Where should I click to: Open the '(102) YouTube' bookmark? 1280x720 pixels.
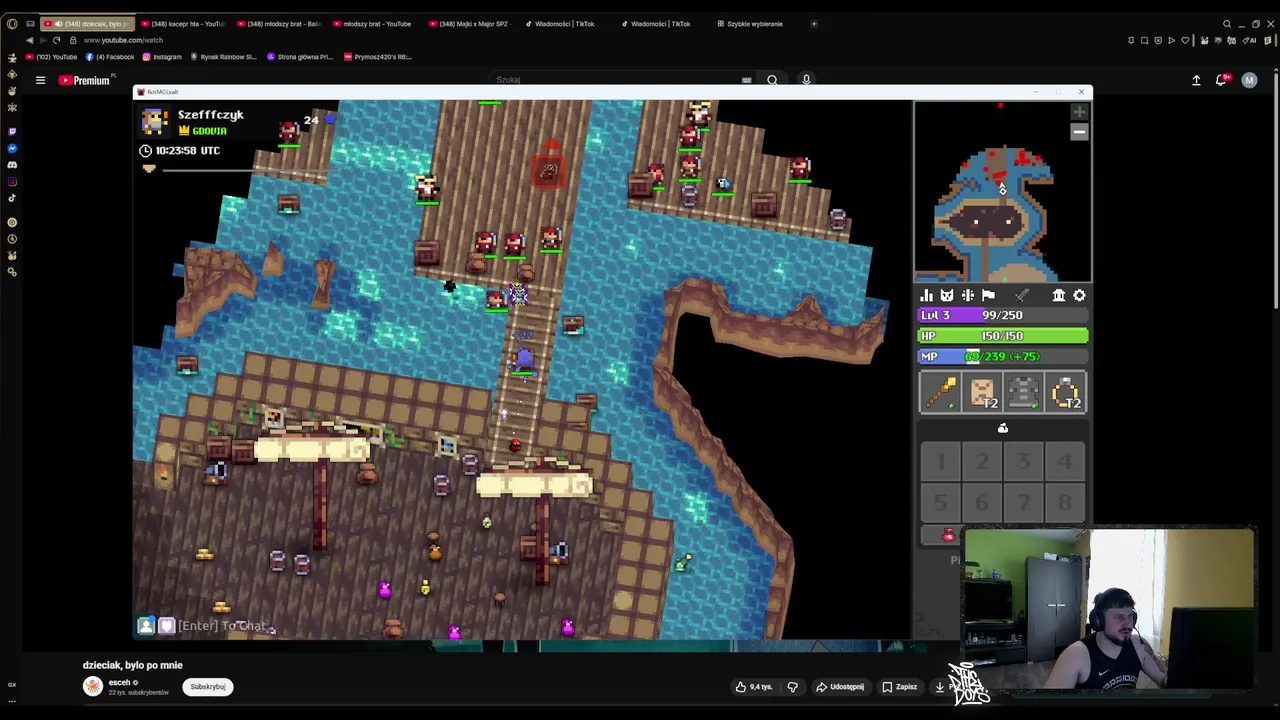tap(52, 57)
